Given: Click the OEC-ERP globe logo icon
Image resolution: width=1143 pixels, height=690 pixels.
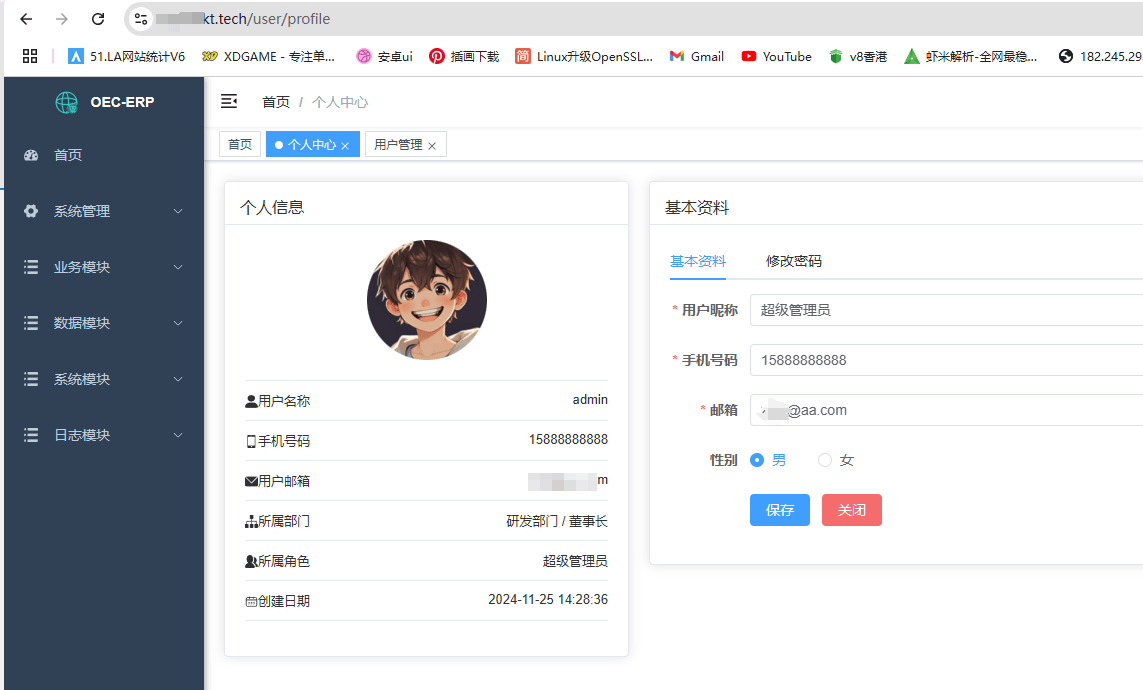Looking at the screenshot, I should pyautogui.click(x=67, y=101).
